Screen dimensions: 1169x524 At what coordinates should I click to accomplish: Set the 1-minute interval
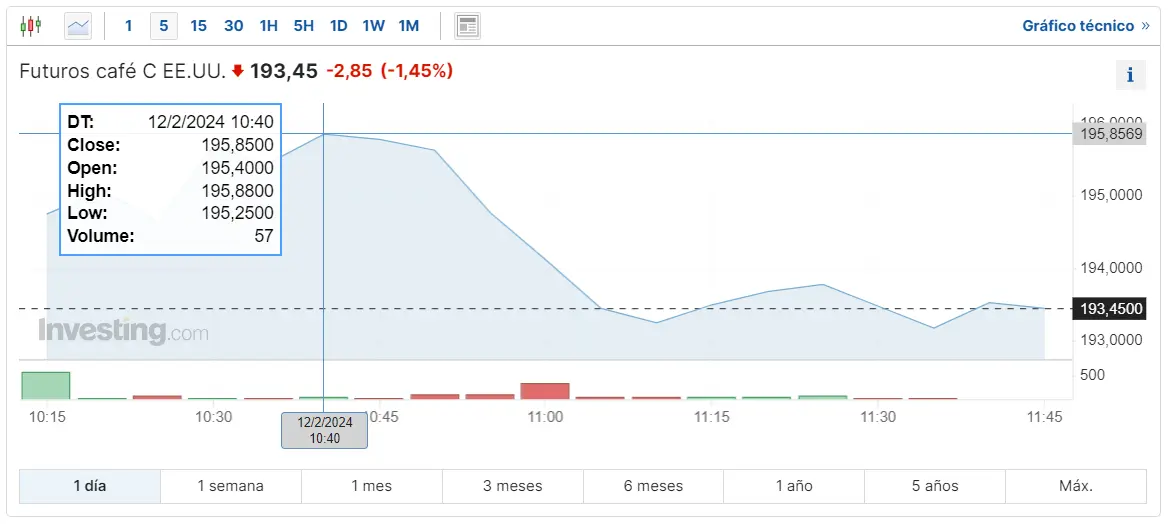tap(128, 26)
